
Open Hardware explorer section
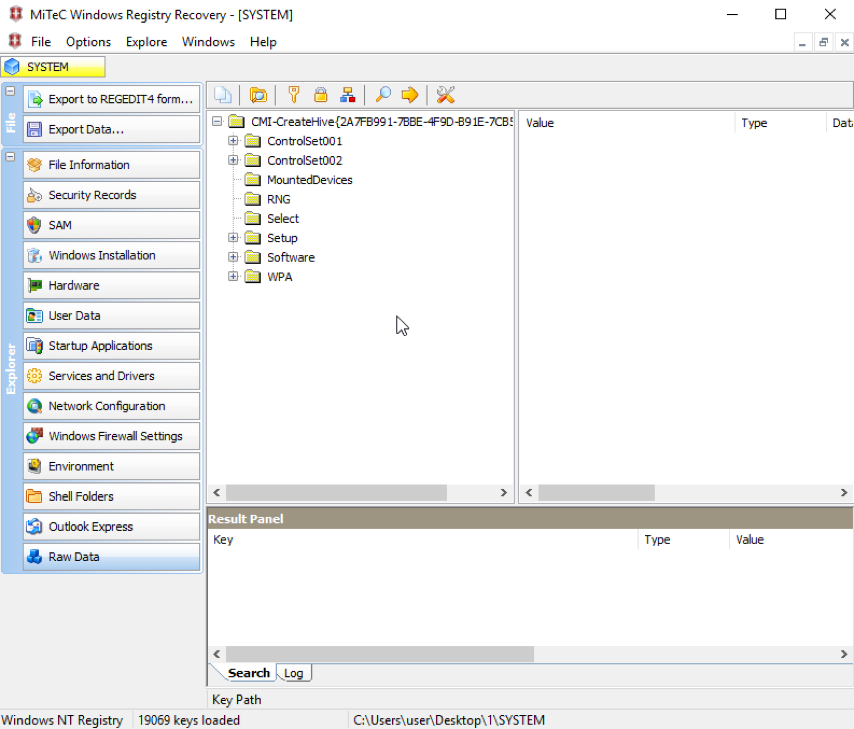[x=112, y=285]
